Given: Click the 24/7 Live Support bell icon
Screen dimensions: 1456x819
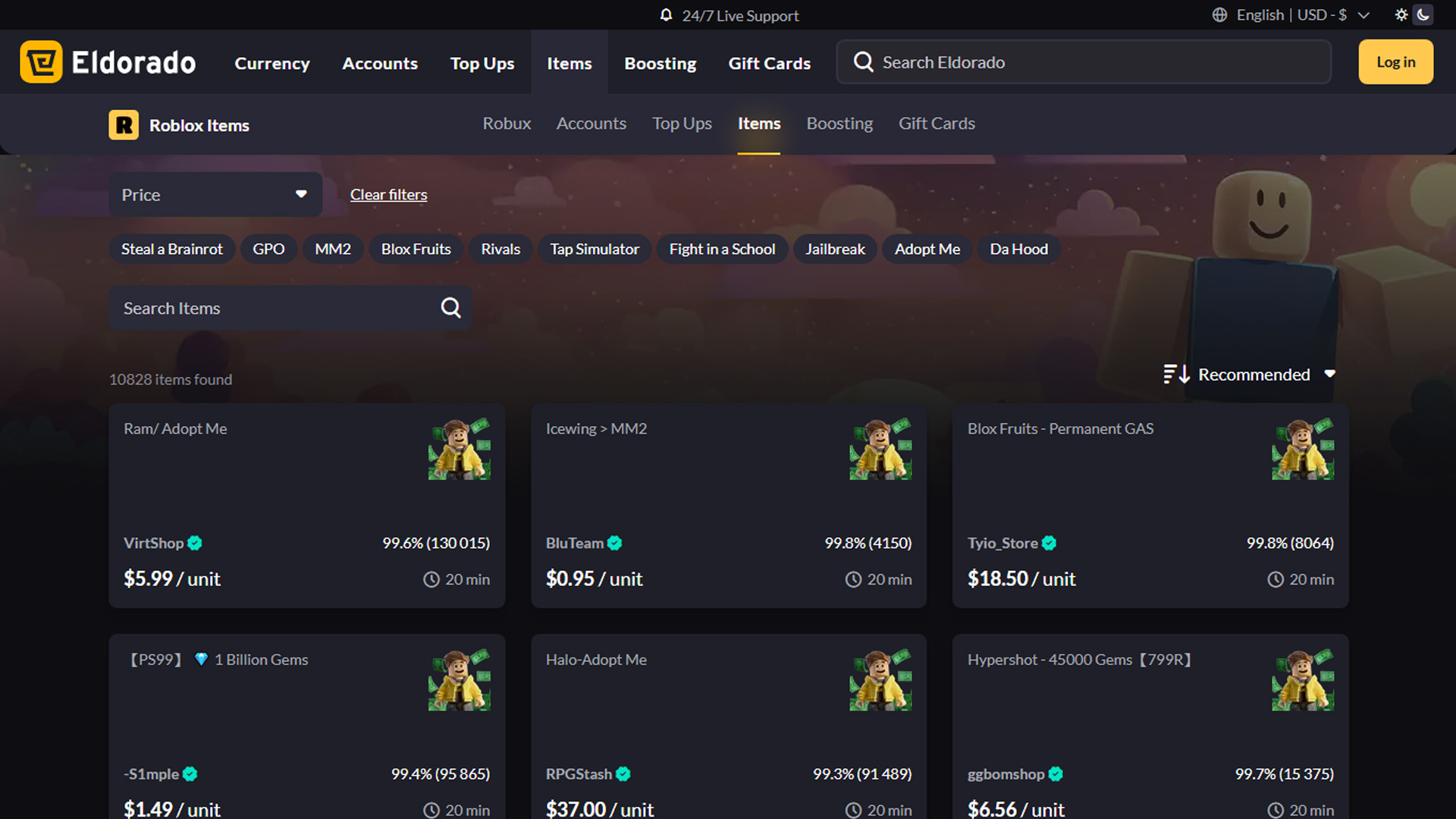Looking at the screenshot, I should pos(667,15).
